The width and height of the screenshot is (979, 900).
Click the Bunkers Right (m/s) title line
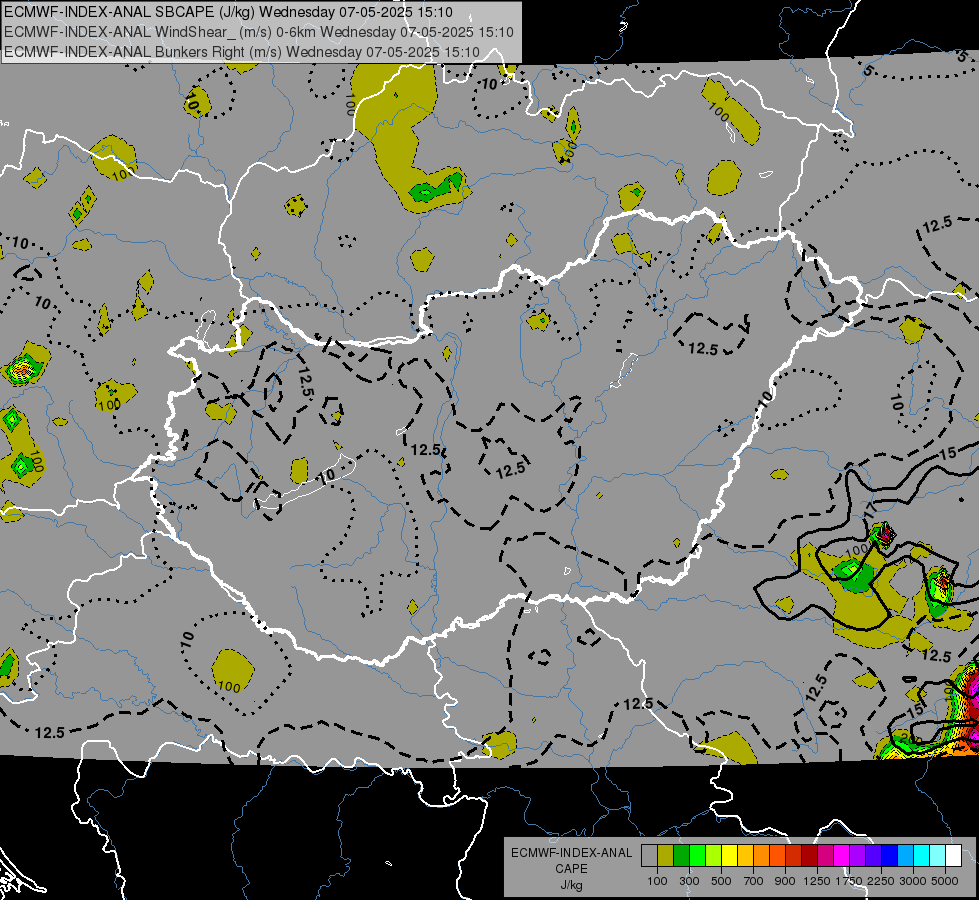(x=242, y=52)
